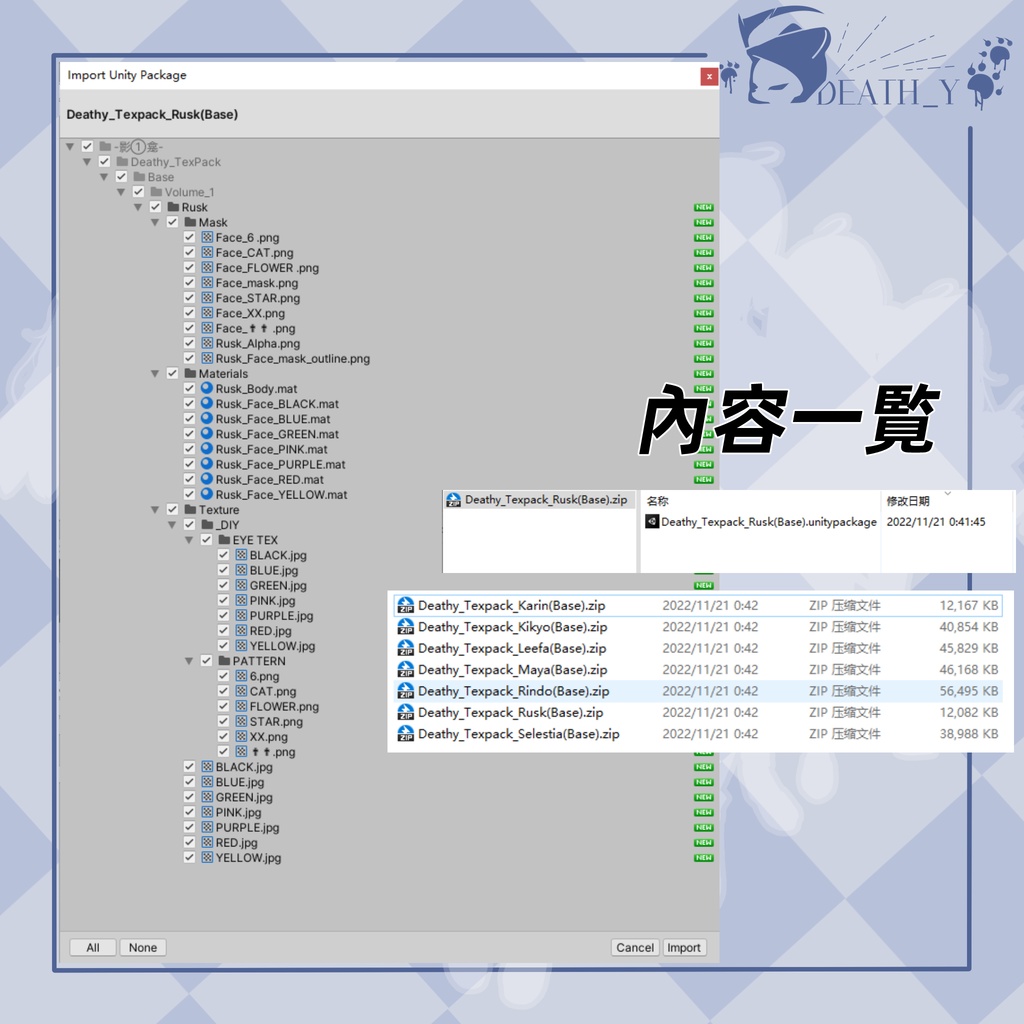Uncheck Face_STAR.png in the import list
Image resolution: width=1024 pixels, height=1024 pixels.
click(190, 297)
